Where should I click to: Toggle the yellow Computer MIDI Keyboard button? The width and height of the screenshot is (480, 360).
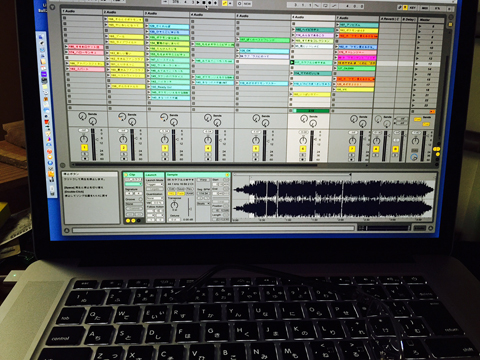(405, 7)
